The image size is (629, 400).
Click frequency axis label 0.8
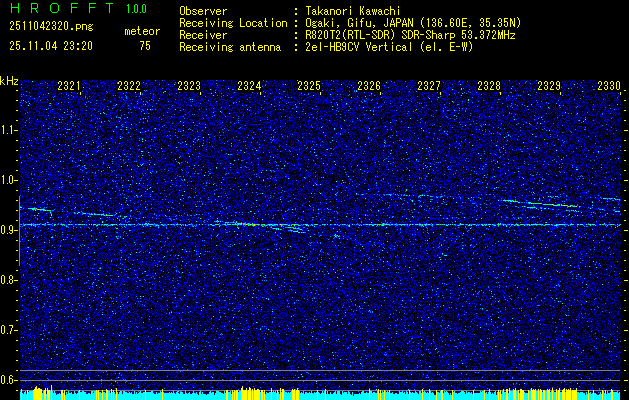click(x=8, y=280)
